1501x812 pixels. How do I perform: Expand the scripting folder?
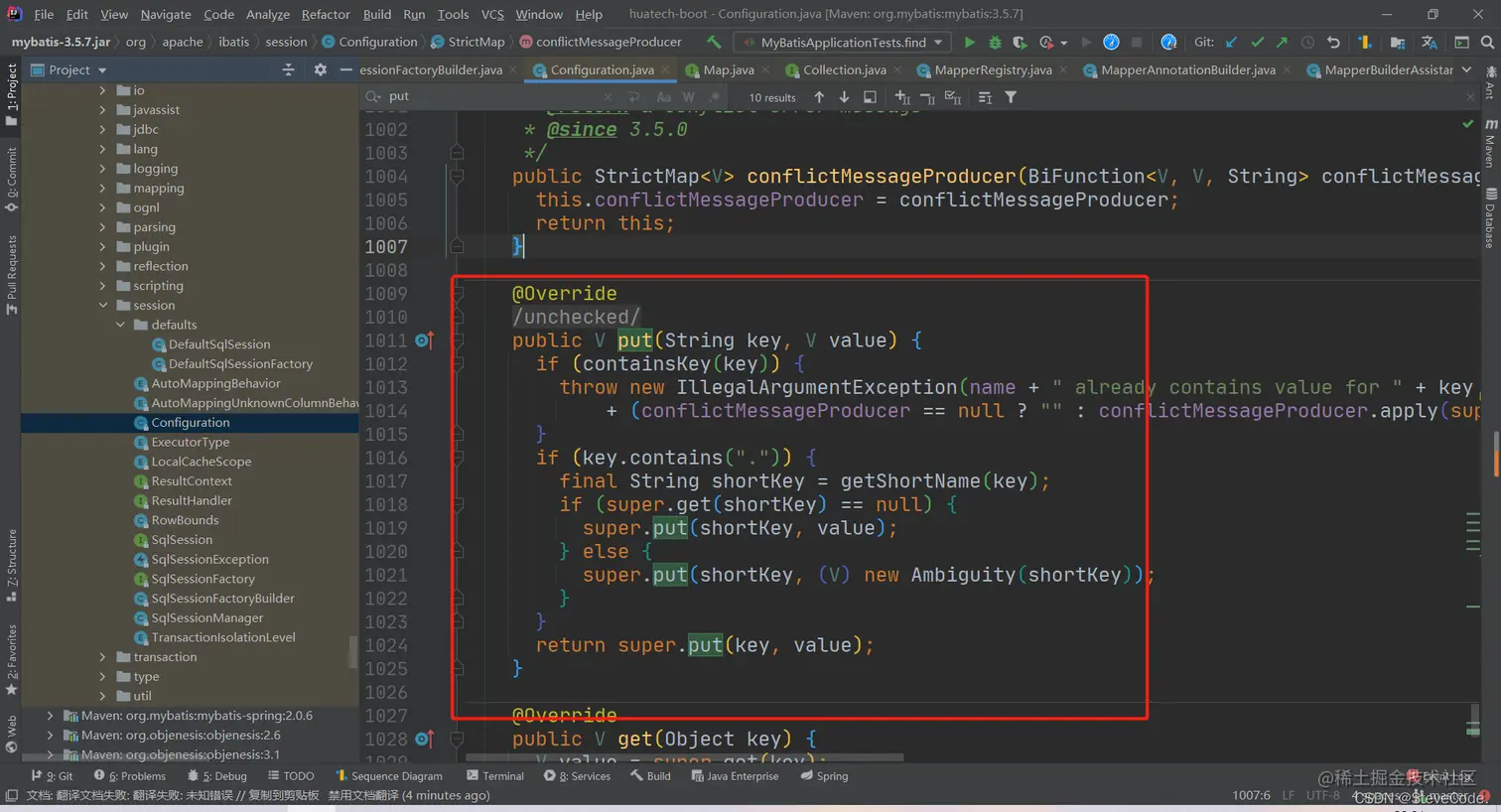[x=103, y=286]
